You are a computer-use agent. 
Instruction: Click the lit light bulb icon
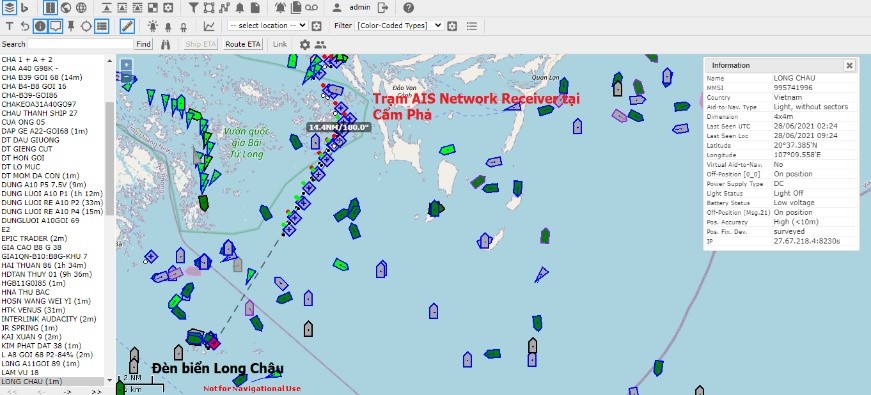point(153,26)
